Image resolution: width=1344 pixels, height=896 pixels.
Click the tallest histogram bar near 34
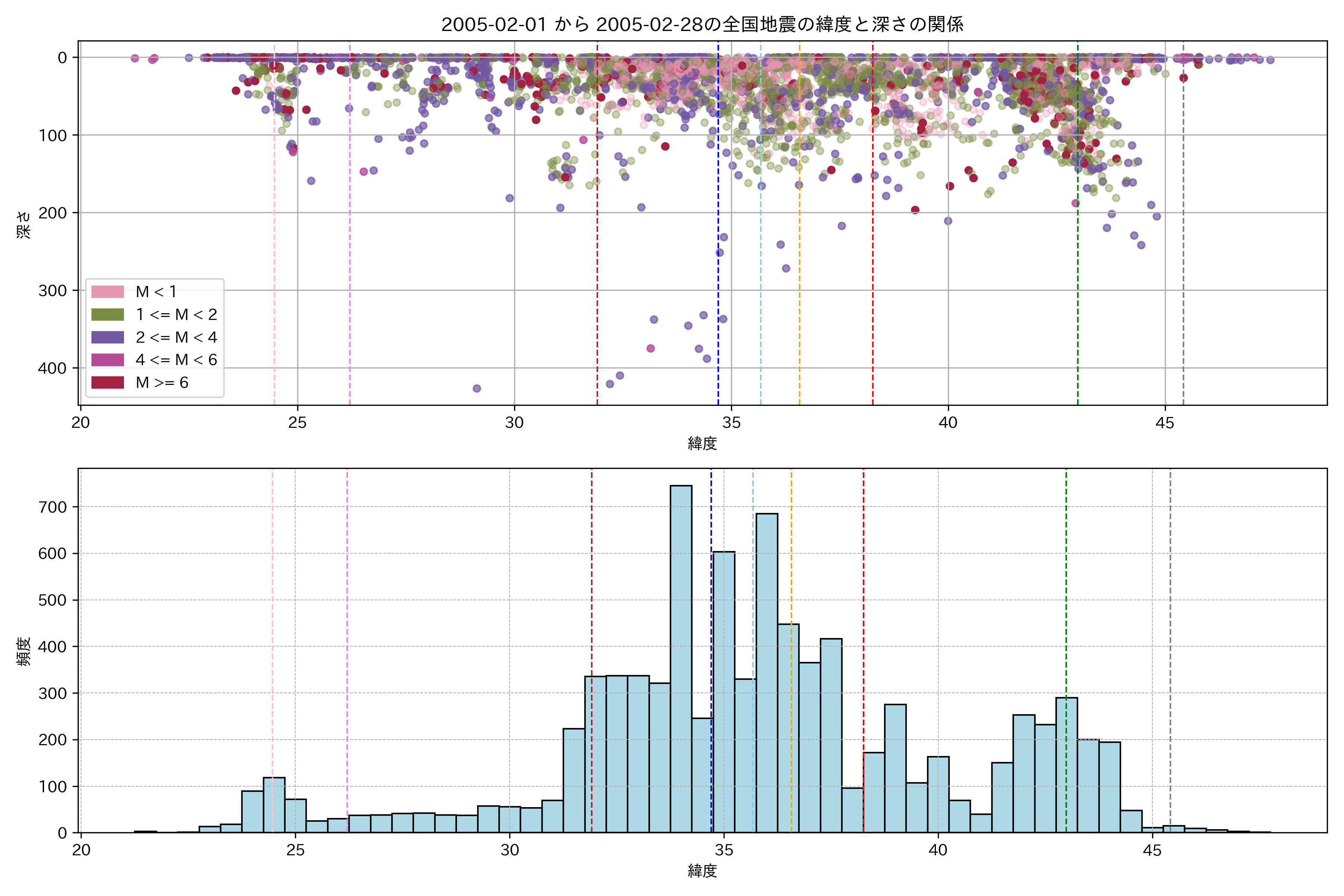(681, 657)
